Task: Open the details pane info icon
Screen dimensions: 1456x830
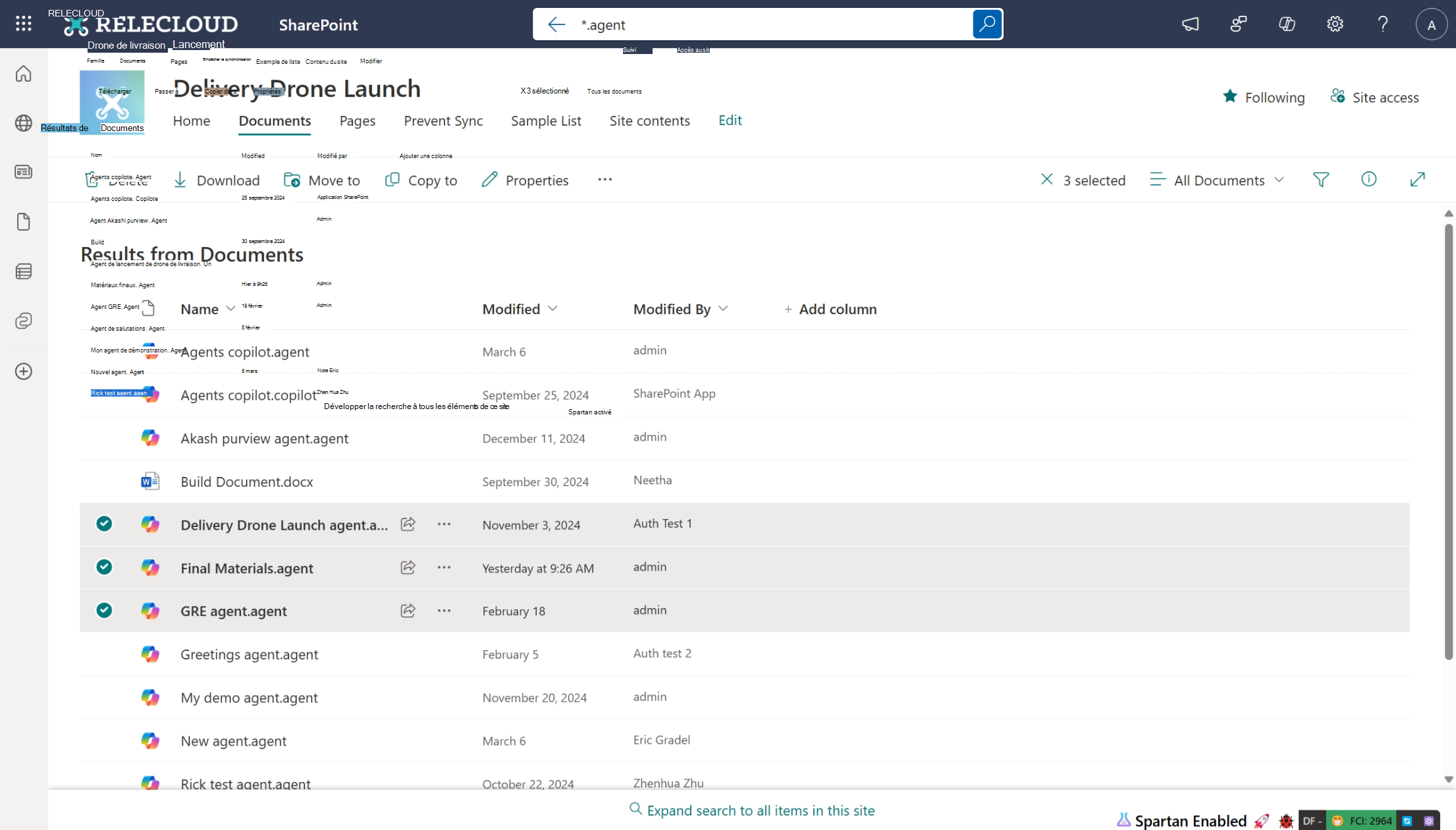Action: [1368, 179]
